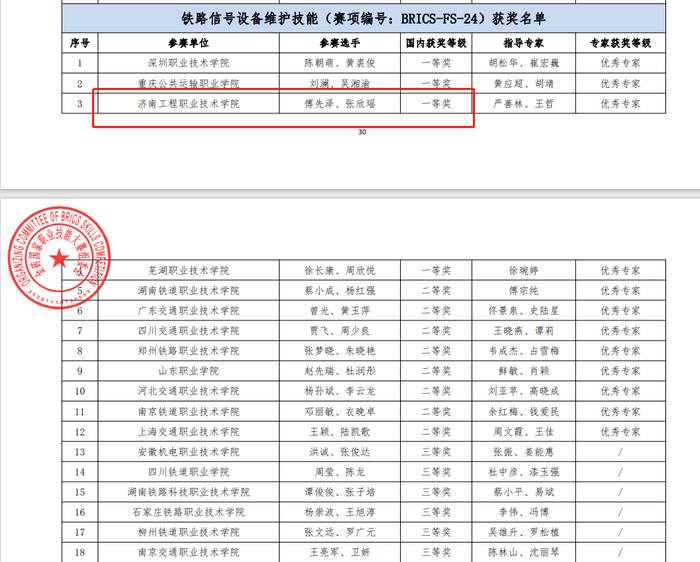Click the cell 四川交通职业技术学院

tap(188, 331)
